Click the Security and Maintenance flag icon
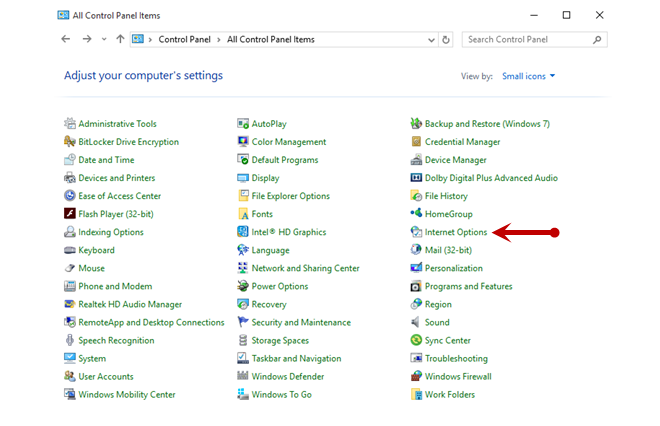 coord(243,322)
